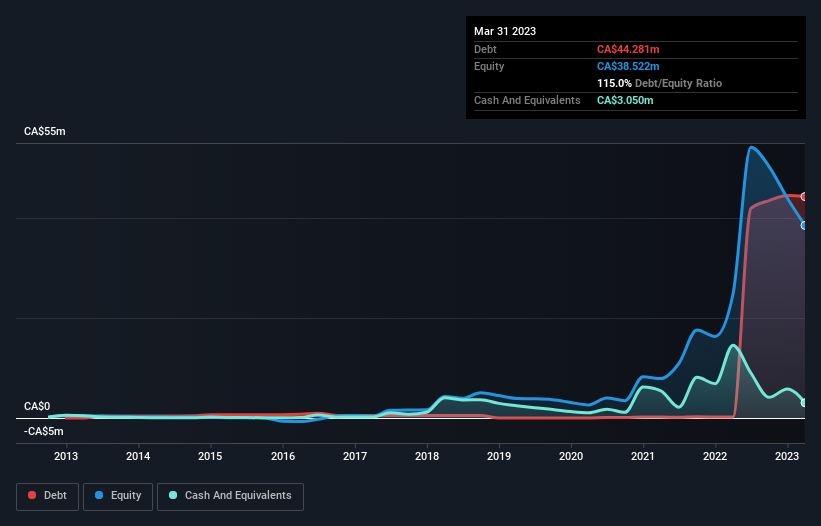Click the 2017 x-axis label
821x526 pixels.
click(x=355, y=456)
